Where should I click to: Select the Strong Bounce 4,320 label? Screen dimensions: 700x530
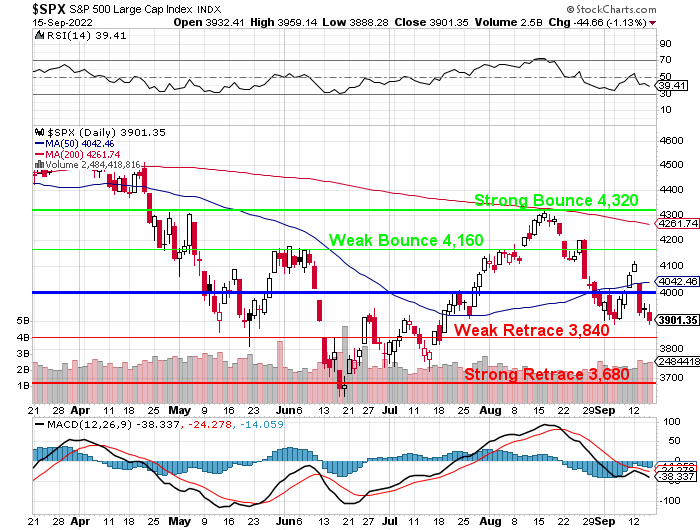547,201
